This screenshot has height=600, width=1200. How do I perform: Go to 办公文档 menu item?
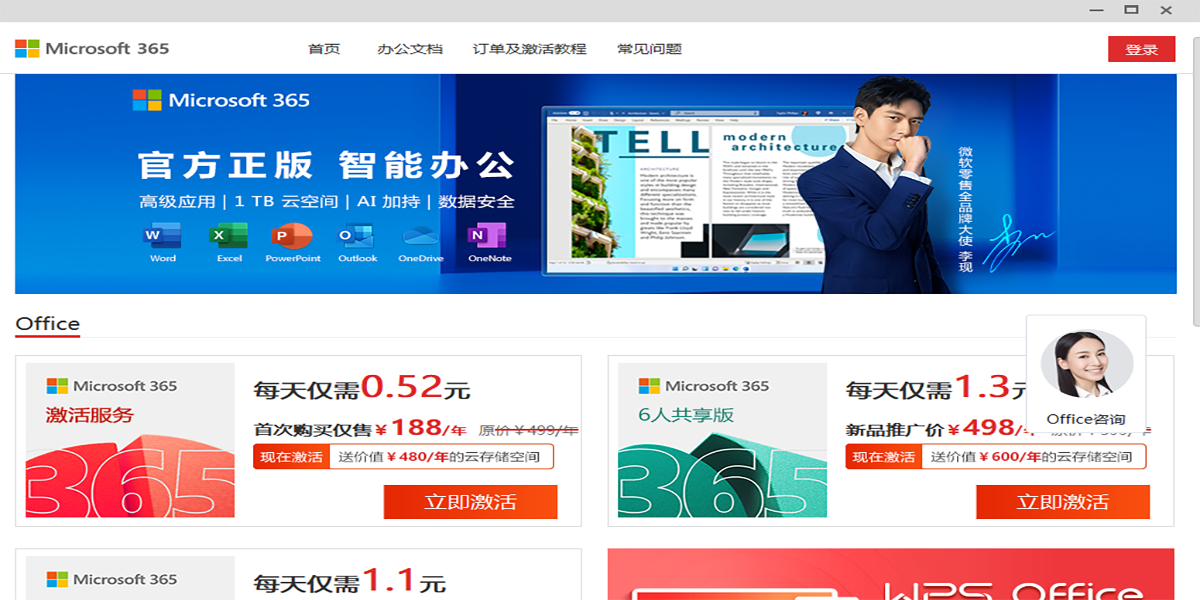tap(409, 49)
